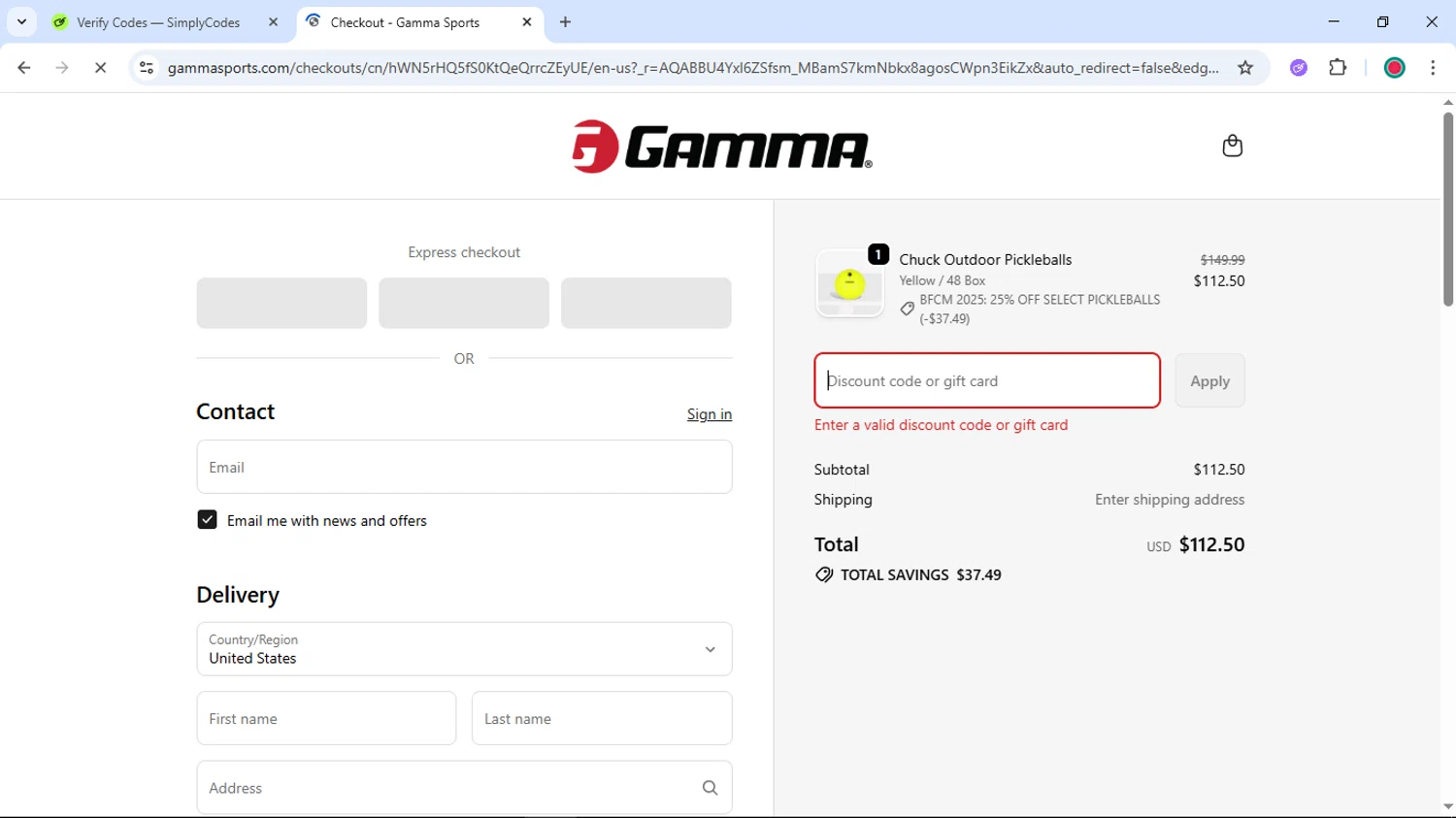Click the page vertical scrollbar thumb
Screen dimensions: 1456x818
1447,209
